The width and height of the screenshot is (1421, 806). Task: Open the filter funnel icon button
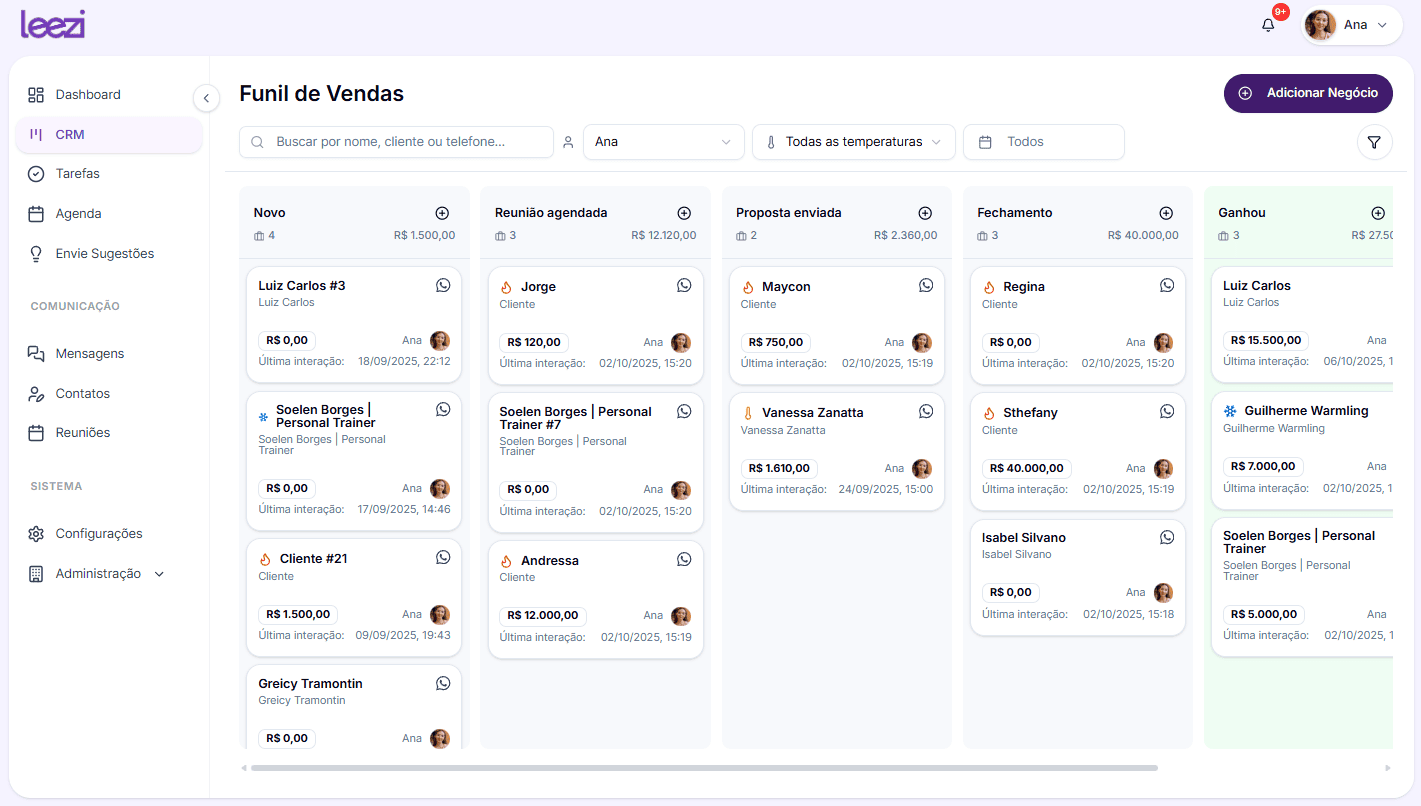point(1374,143)
